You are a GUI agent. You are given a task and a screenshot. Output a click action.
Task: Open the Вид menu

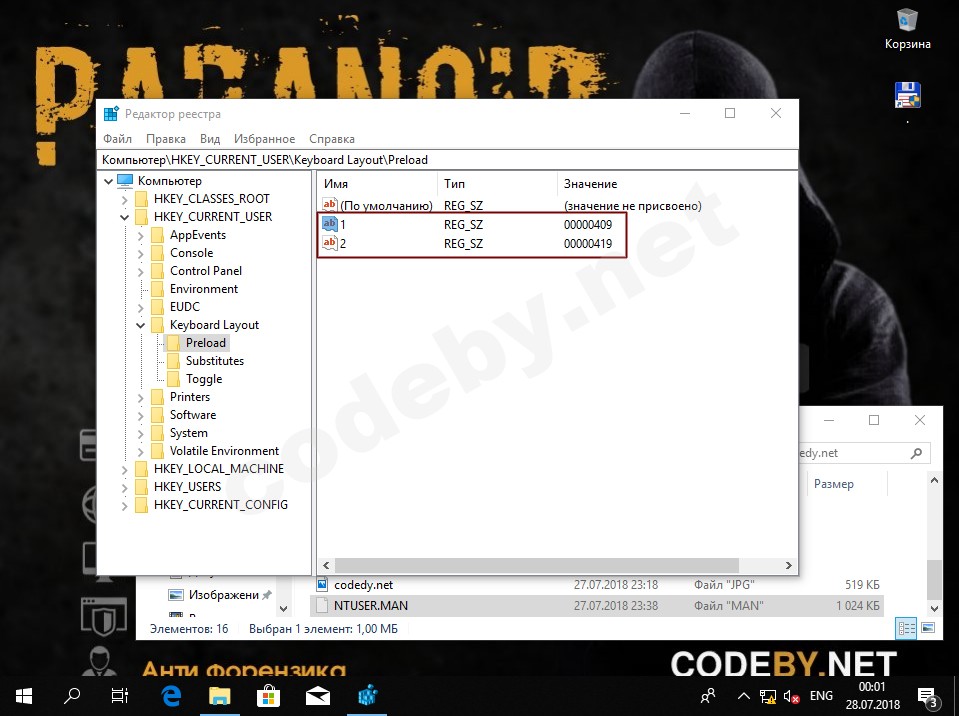[x=210, y=139]
